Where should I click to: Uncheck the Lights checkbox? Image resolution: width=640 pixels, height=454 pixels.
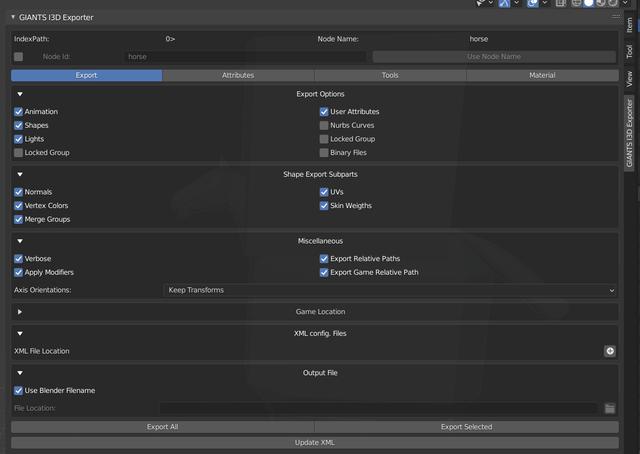point(18,139)
